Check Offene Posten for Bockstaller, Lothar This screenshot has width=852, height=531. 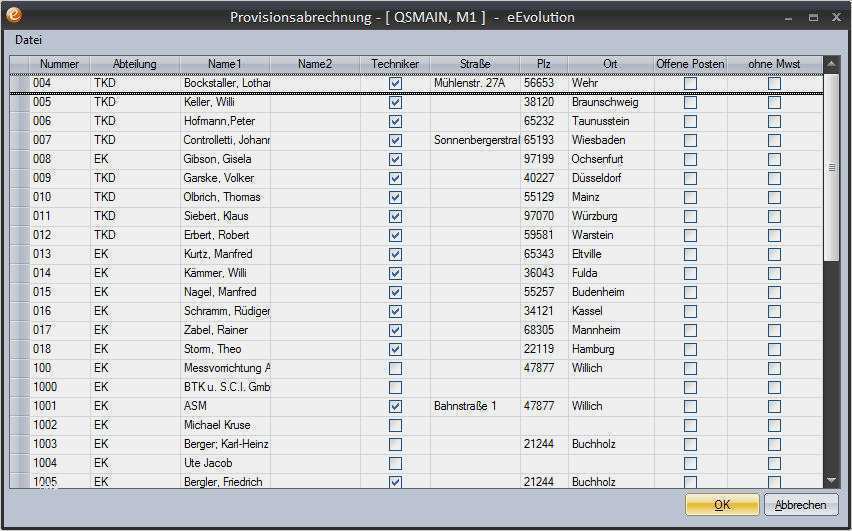click(x=690, y=83)
